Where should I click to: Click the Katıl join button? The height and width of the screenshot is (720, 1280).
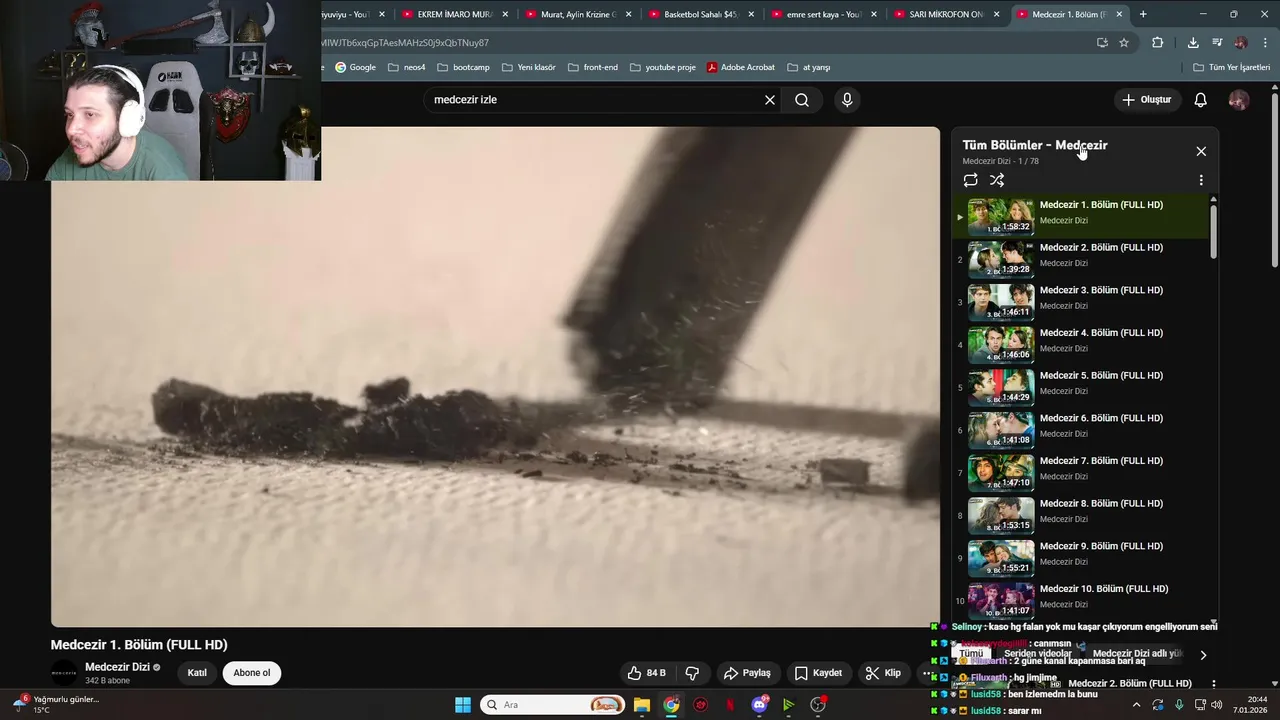pos(197,673)
